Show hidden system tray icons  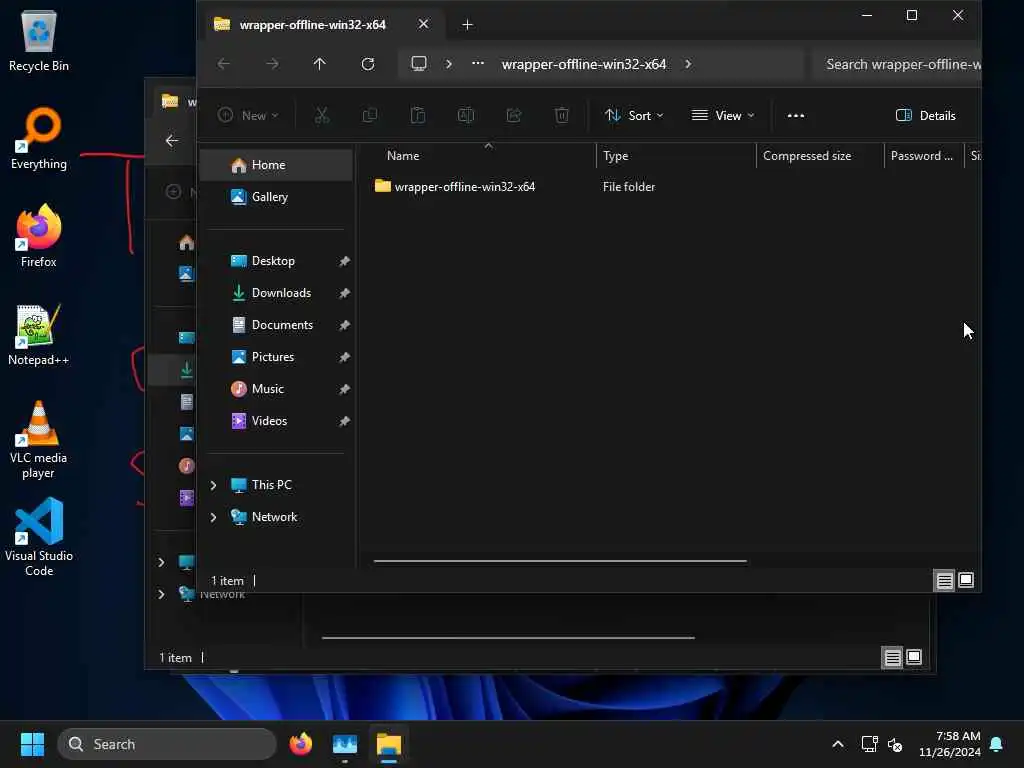(x=838, y=744)
